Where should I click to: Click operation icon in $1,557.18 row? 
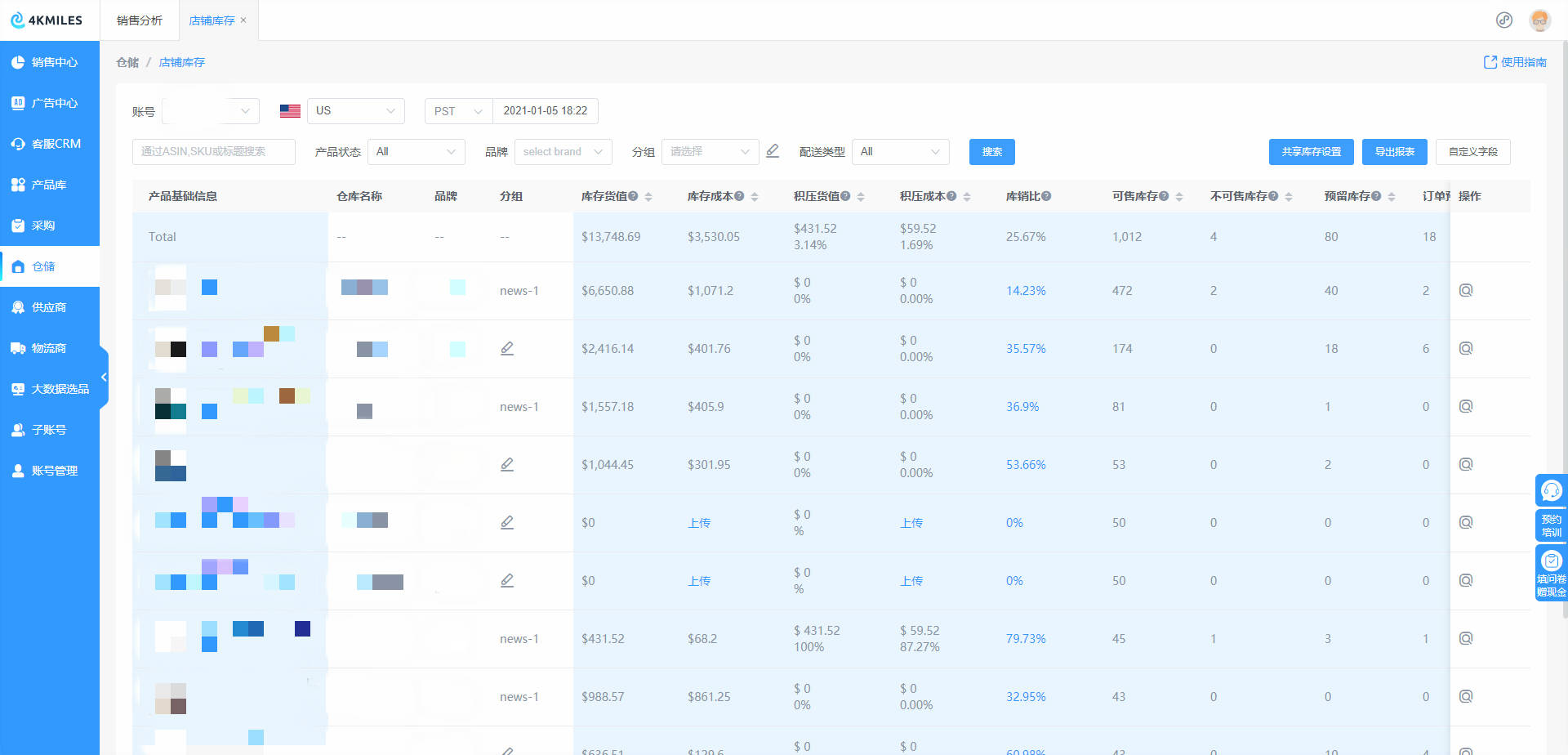click(1466, 406)
